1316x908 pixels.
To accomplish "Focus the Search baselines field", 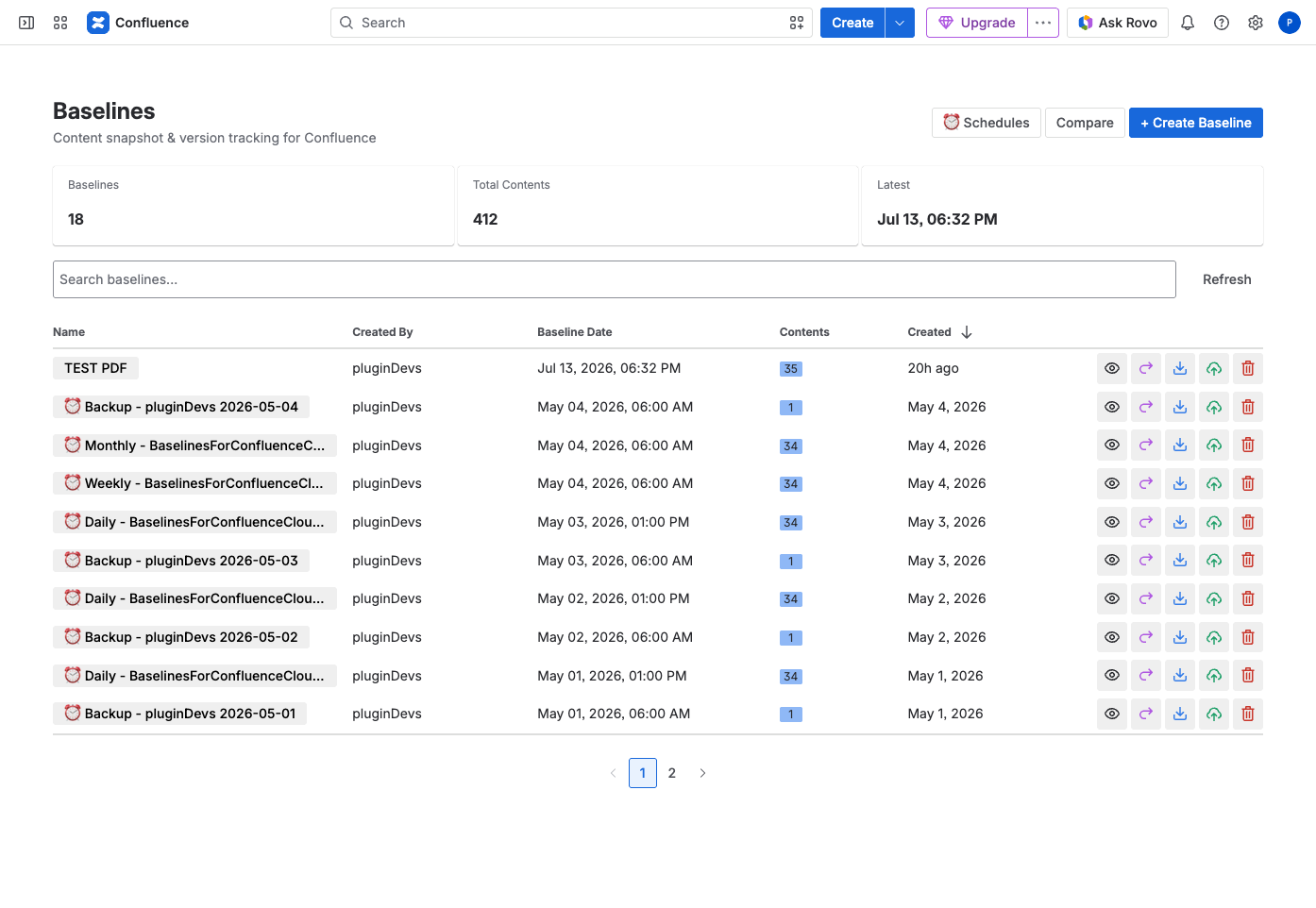I will click(615, 279).
